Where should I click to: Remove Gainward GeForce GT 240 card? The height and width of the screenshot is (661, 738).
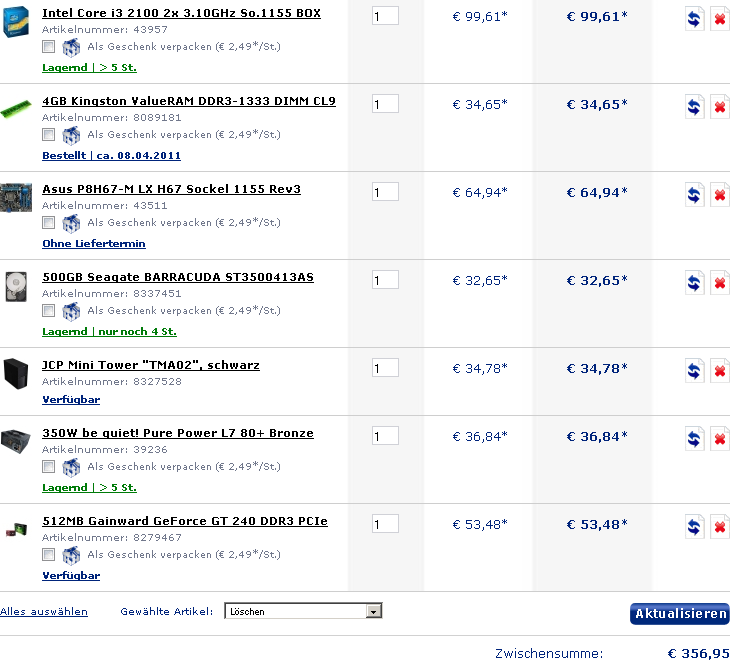720,527
